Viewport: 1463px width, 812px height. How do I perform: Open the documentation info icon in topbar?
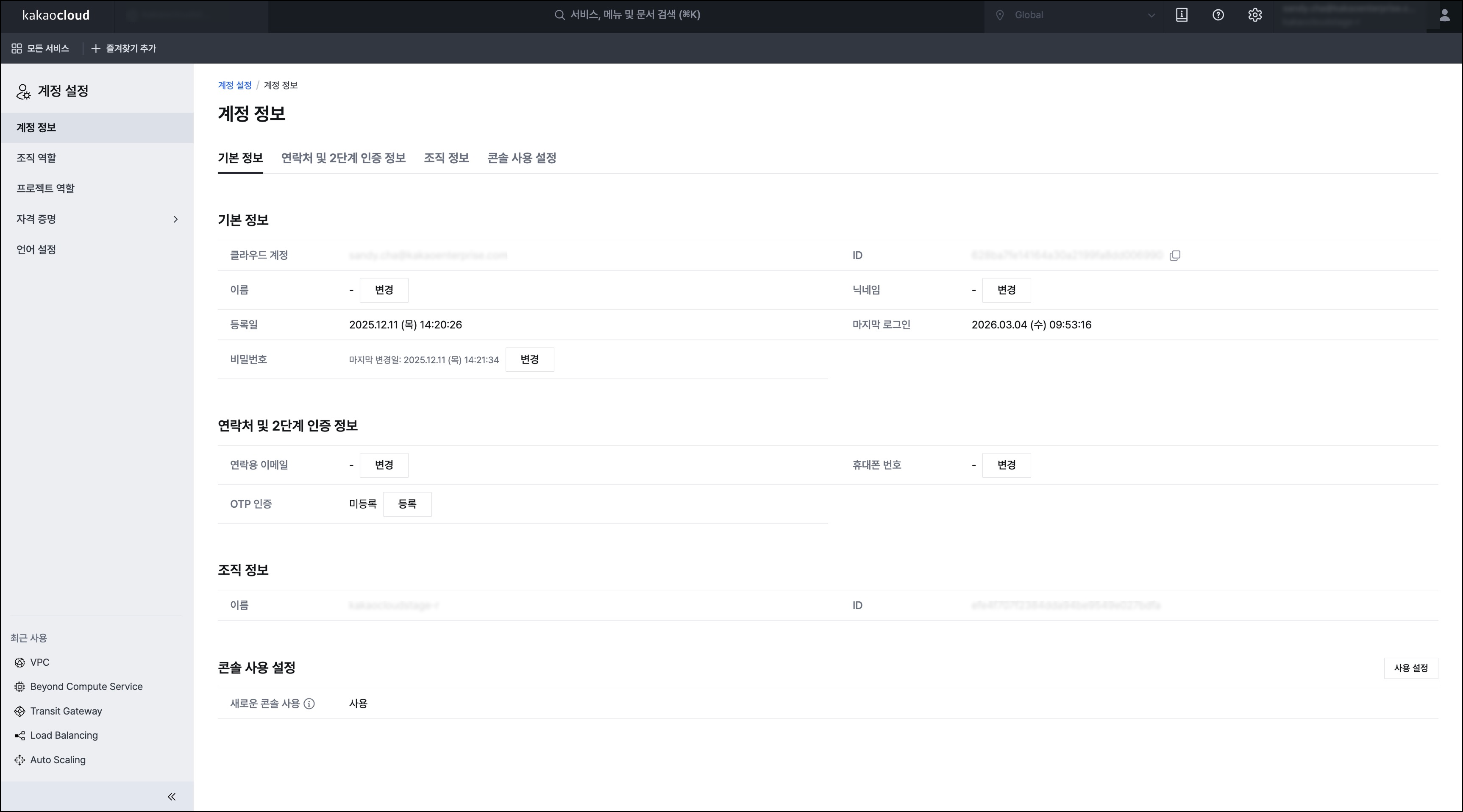click(1181, 15)
